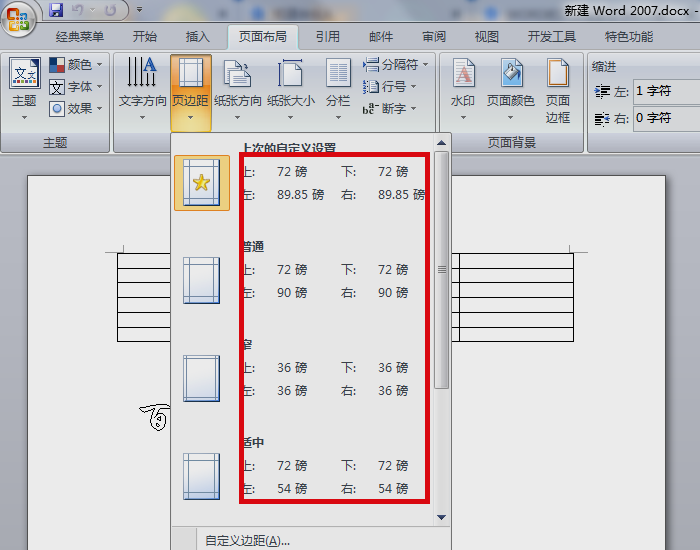Click the 主题 group label at ribbon bottom
Screen dimensions: 700x550
tap(55, 143)
